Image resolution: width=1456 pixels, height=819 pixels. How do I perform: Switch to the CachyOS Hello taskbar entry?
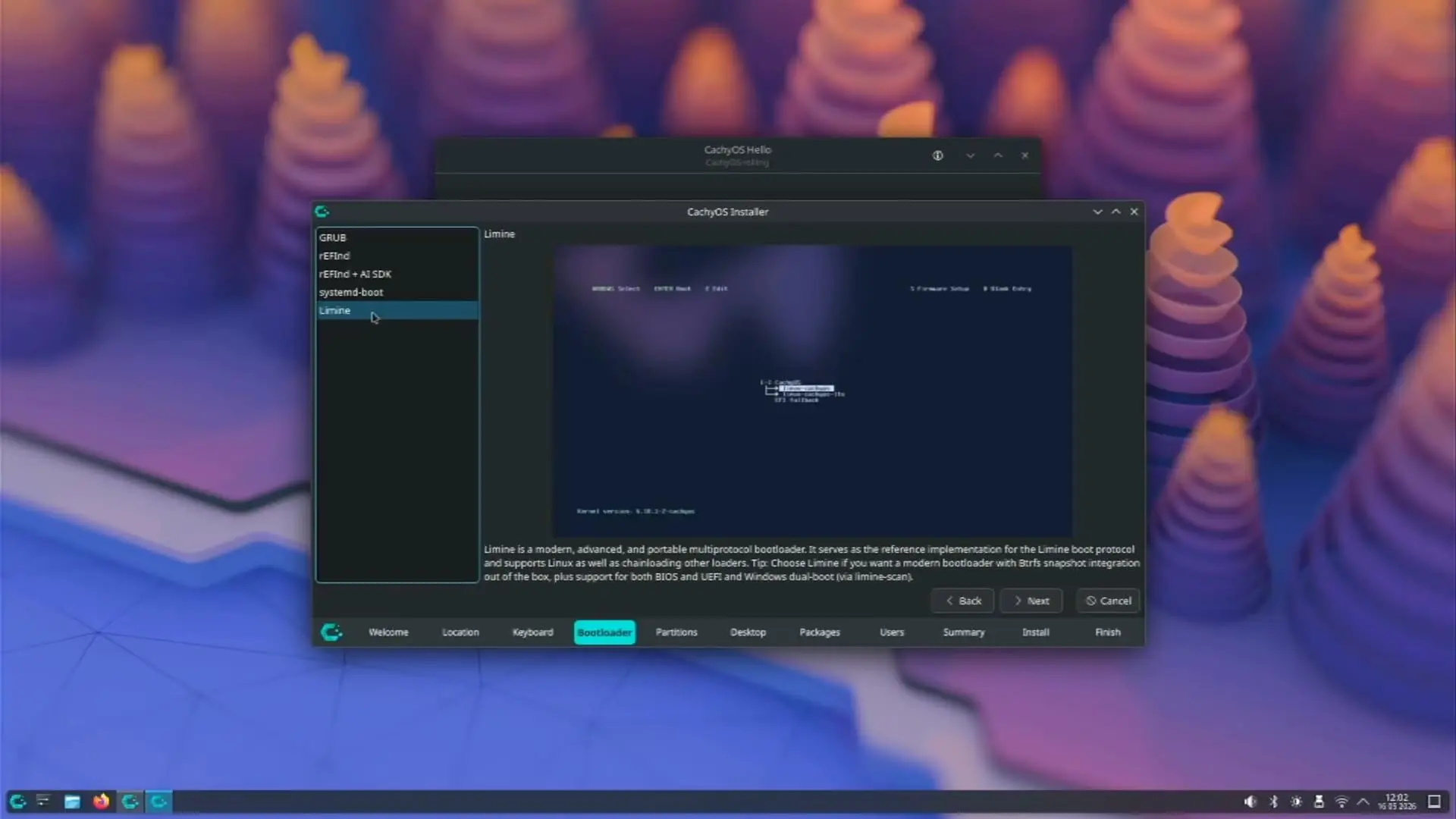(130, 802)
